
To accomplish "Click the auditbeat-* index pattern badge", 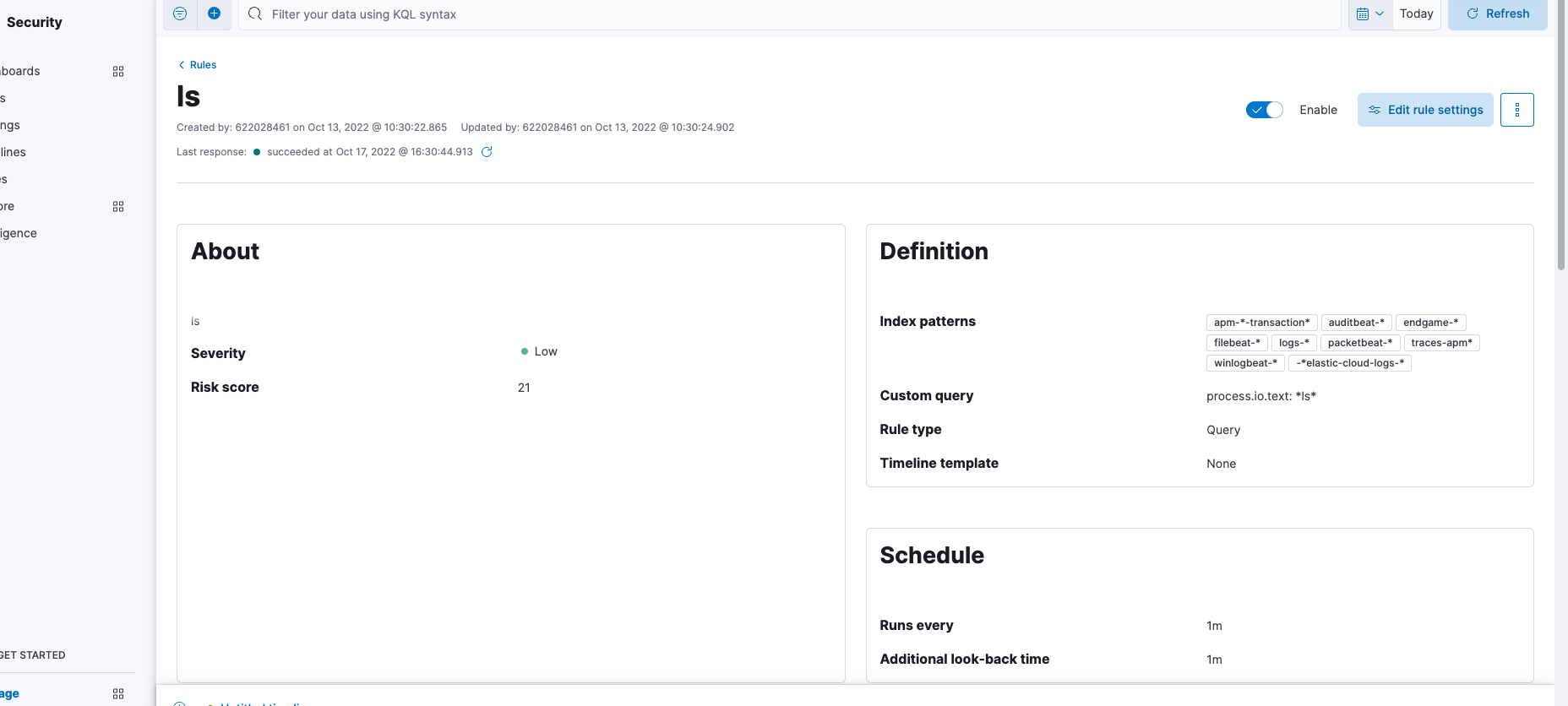I will (1356, 323).
